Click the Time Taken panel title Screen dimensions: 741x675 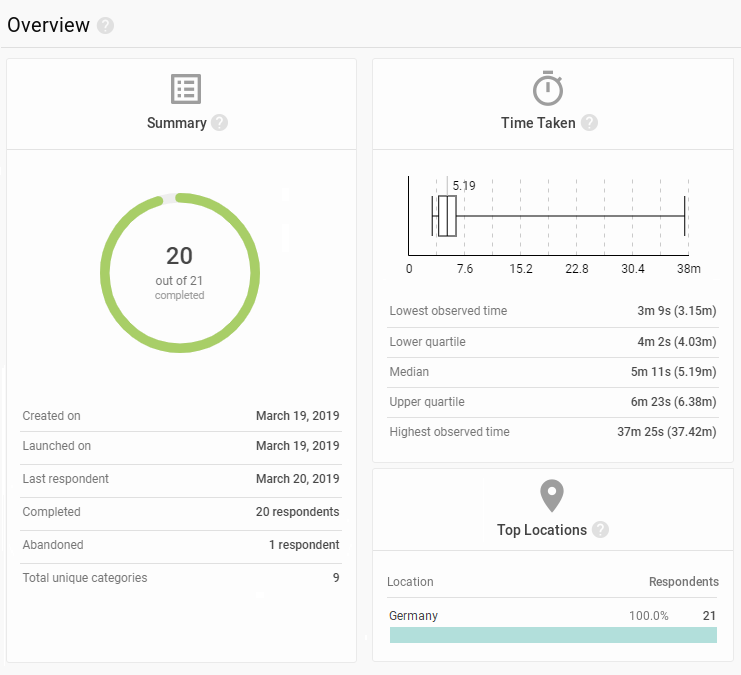538,123
